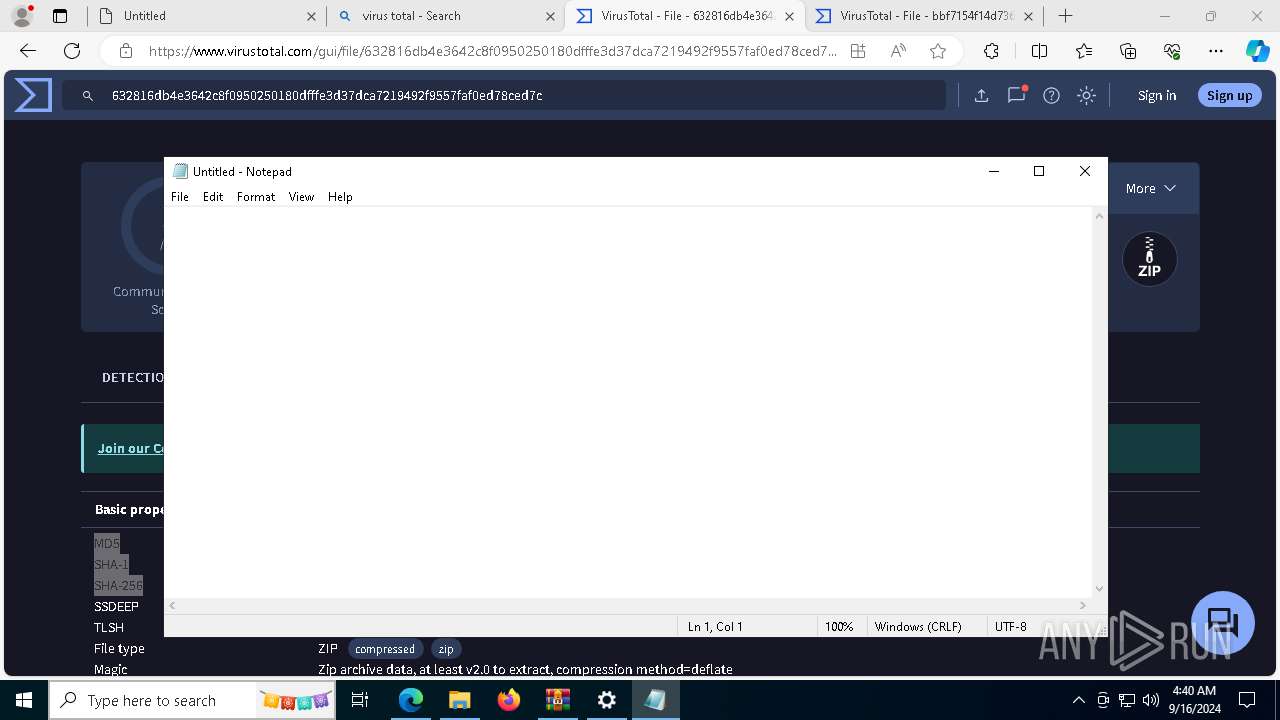This screenshot has height=720, width=1280.
Task: Open VirusTotal help icon
Action: point(1051,95)
